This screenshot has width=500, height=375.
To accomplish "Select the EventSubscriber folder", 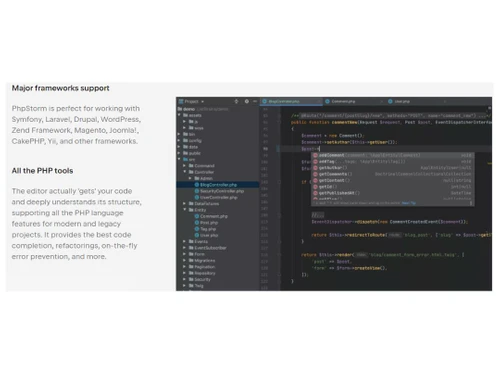I will click(x=207, y=248).
